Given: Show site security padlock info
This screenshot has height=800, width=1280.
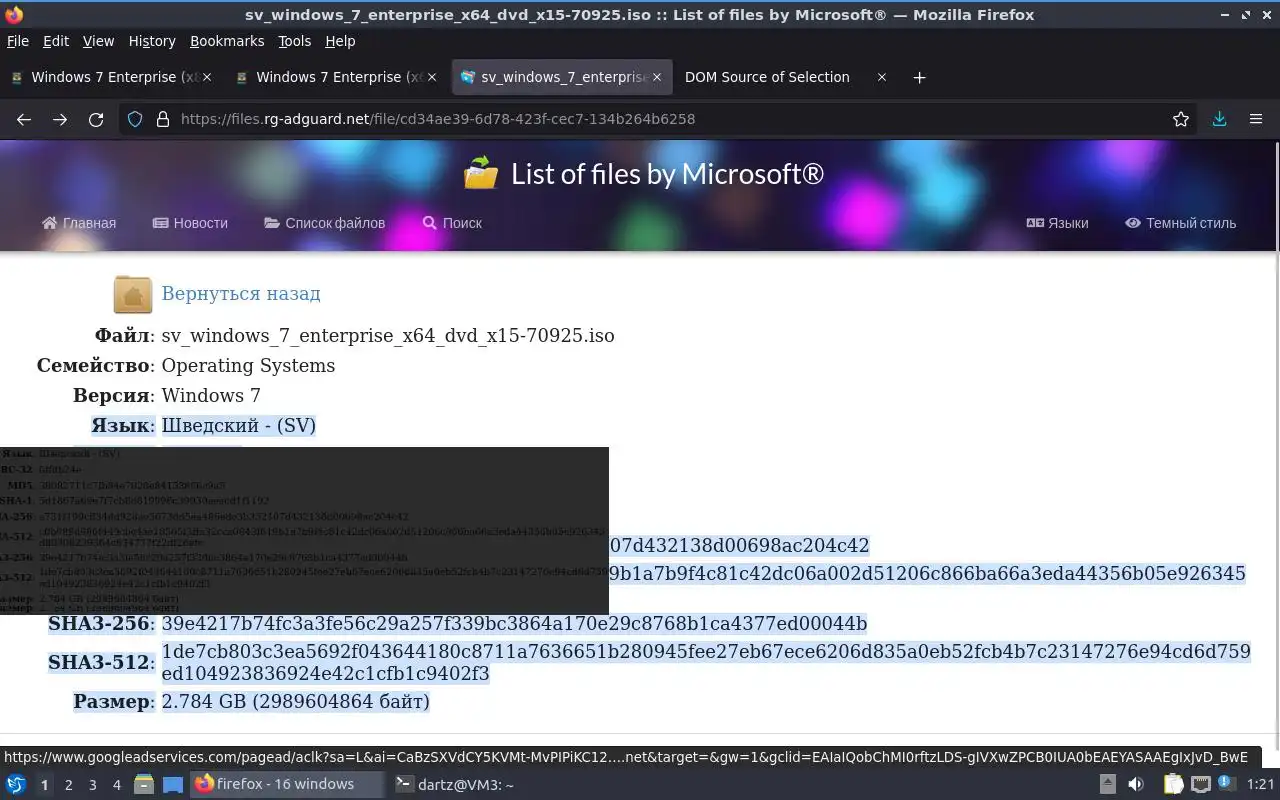Looking at the screenshot, I should point(163,119).
